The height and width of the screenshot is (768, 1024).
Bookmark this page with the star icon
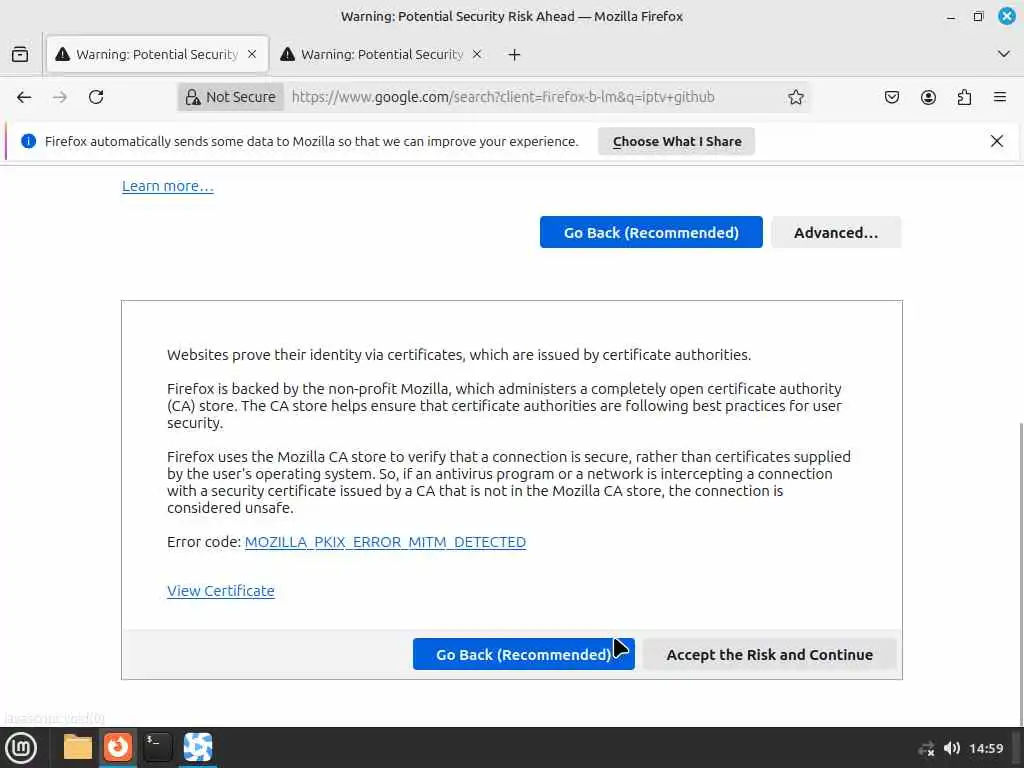pyautogui.click(x=795, y=97)
